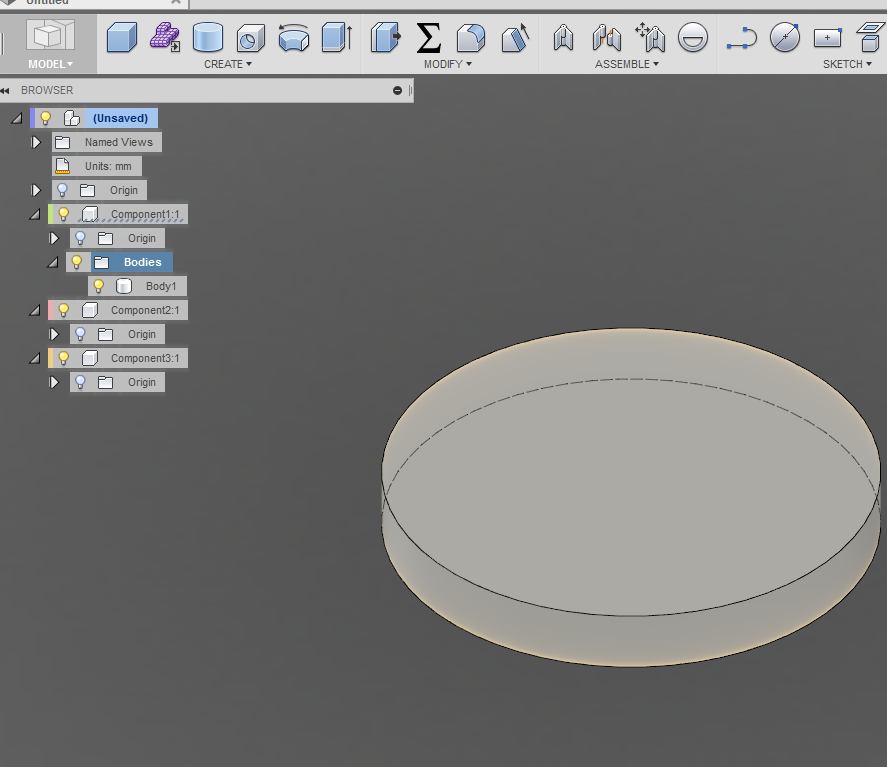The height and width of the screenshot is (767, 887).
Task: Select the Fillet tool
Action: (470, 38)
